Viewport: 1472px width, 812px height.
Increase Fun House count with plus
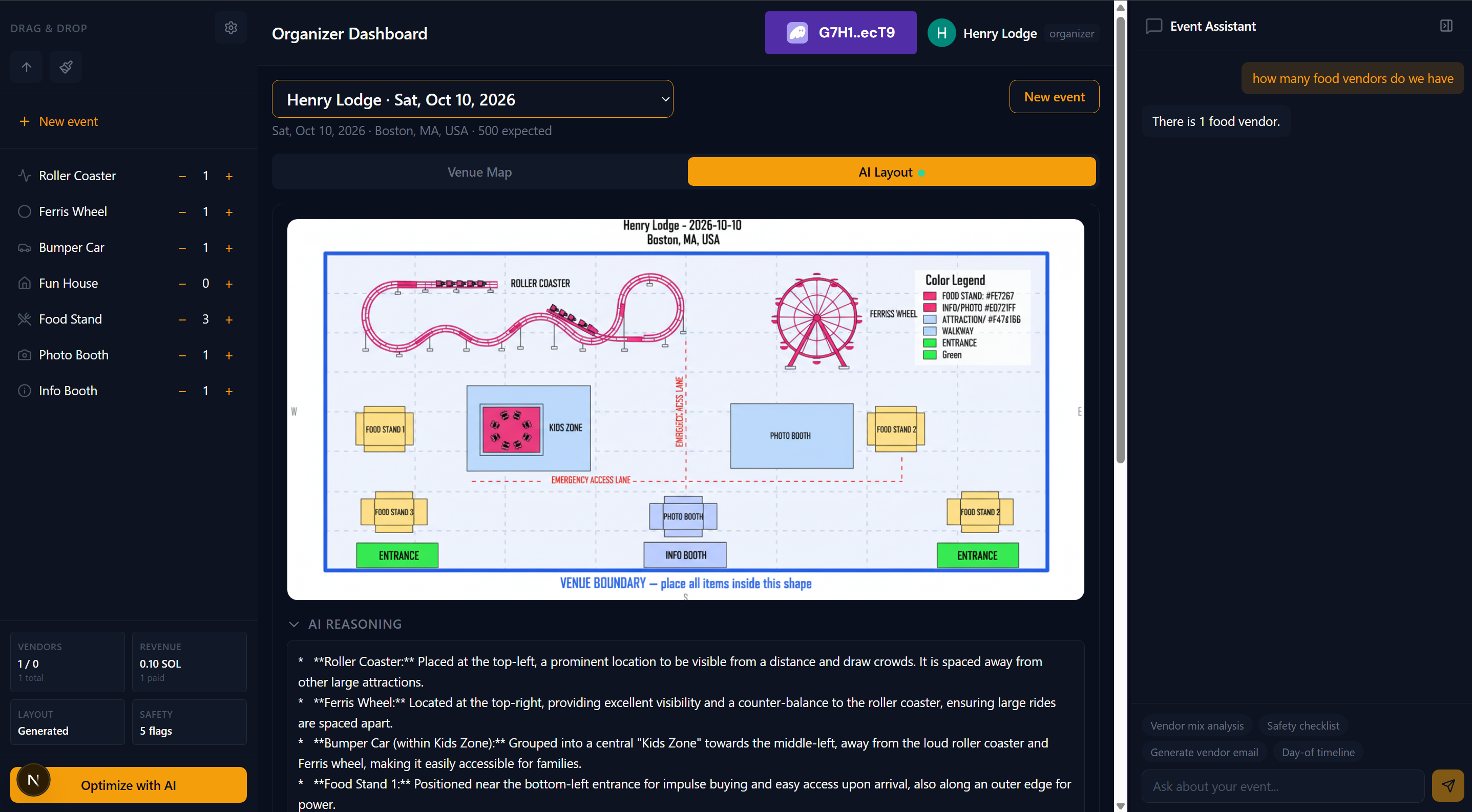[229, 284]
